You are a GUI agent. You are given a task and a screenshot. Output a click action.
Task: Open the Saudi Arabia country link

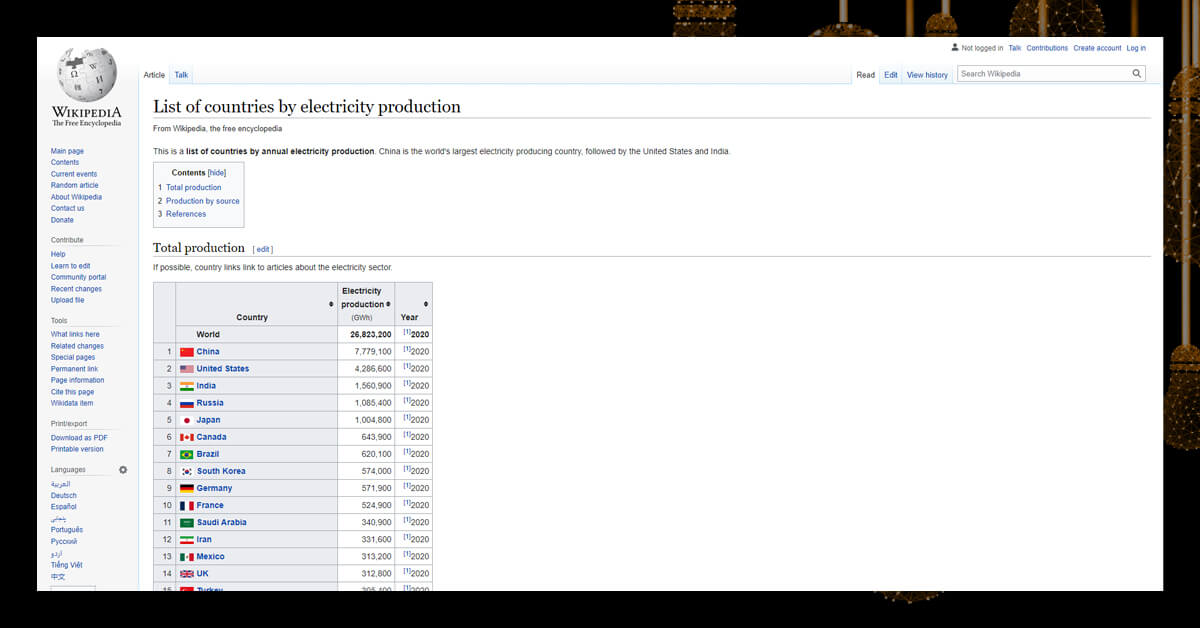pyautogui.click(x=222, y=522)
